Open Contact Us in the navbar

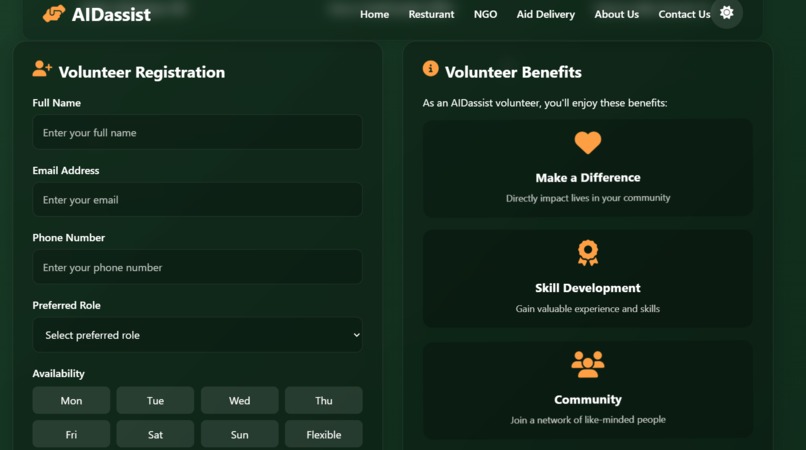point(684,14)
